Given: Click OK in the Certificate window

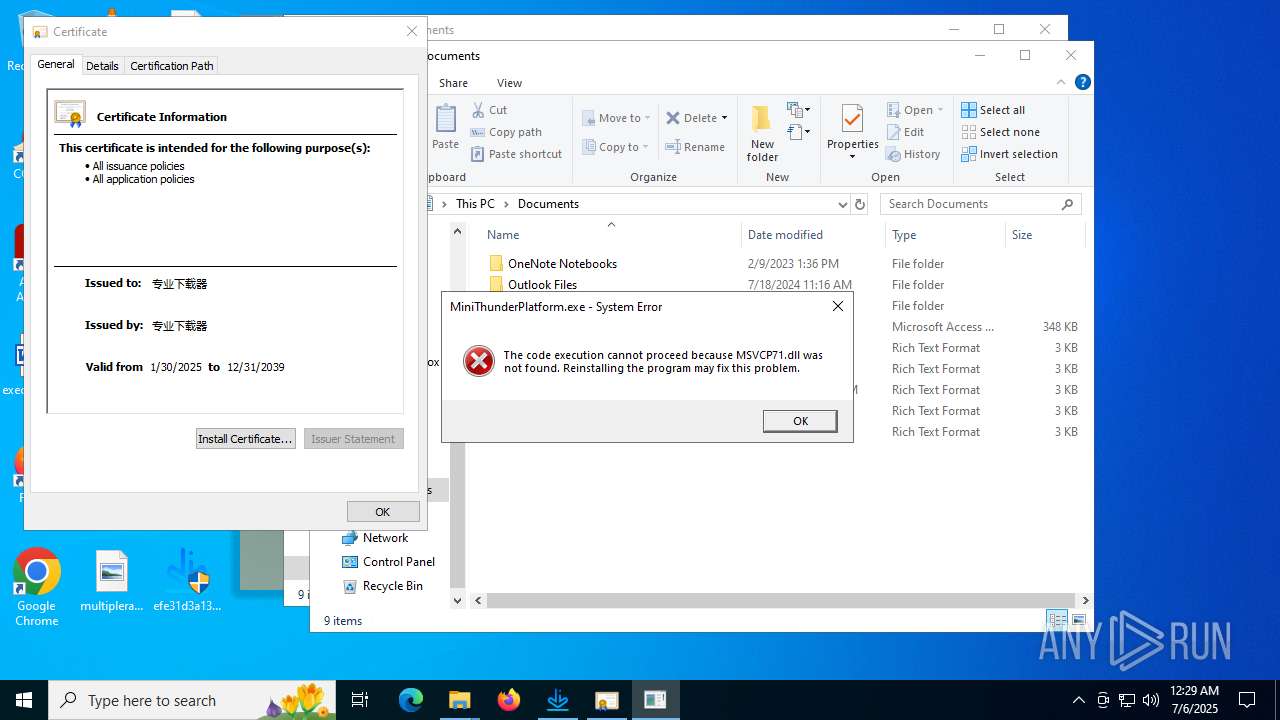Looking at the screenshot, I should 383,511.
